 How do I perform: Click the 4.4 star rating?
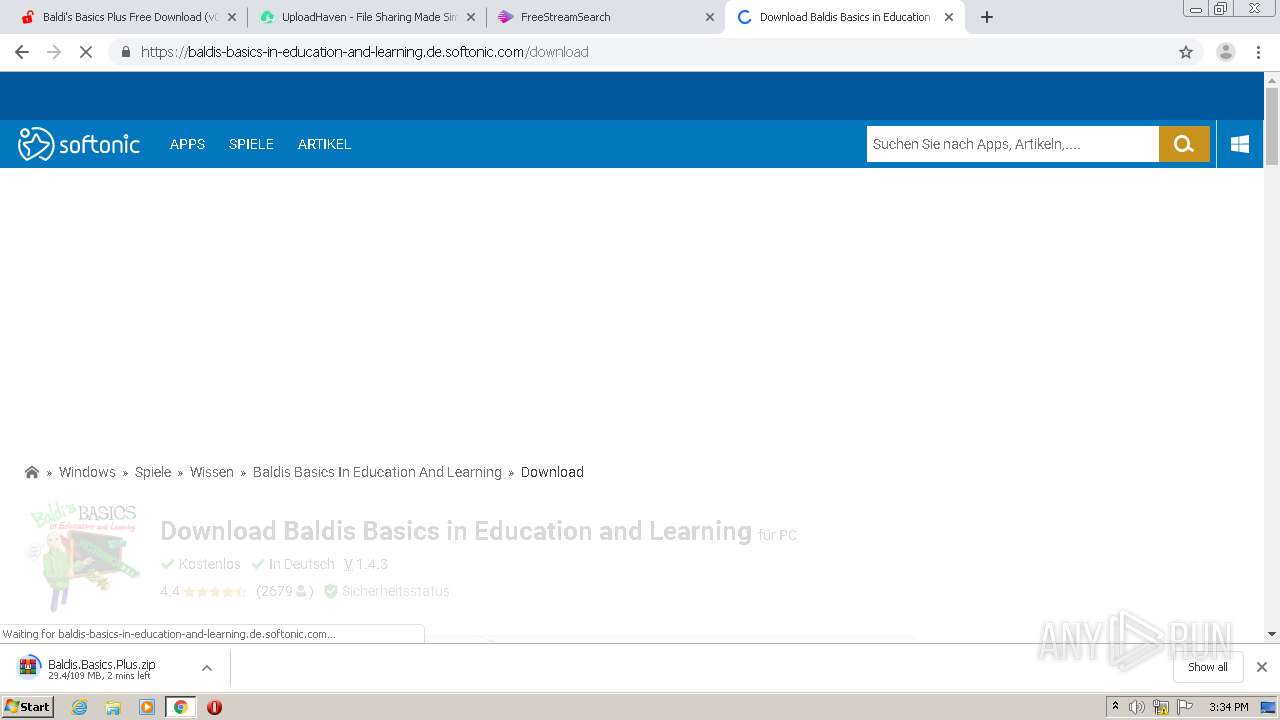(x=203, y=591)
